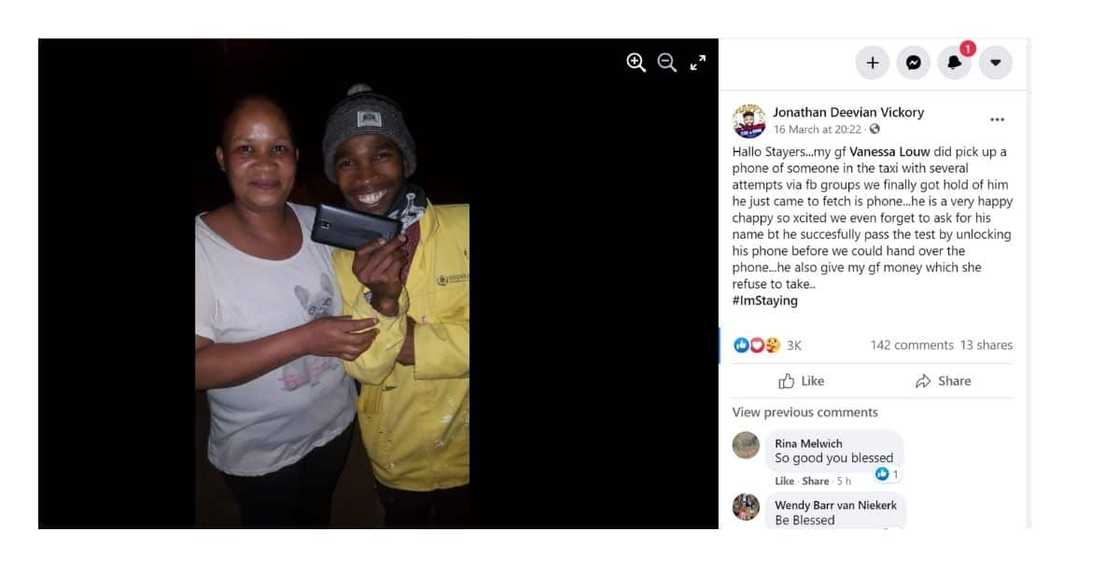Zoom in on the photo
1120x588 pixels.
(x=636, y=63)
